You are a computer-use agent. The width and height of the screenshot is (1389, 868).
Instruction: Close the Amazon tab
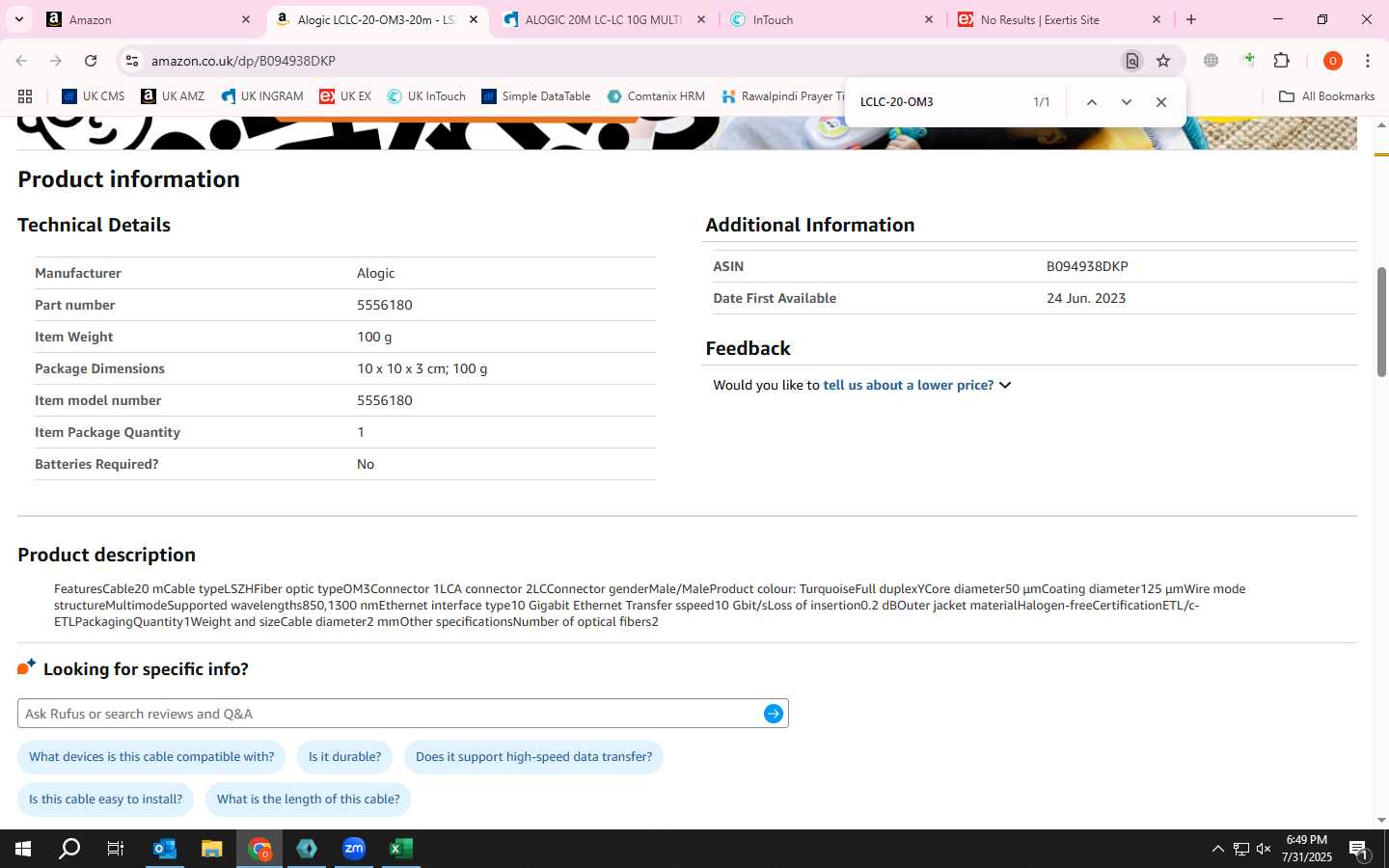click(246, 19)
